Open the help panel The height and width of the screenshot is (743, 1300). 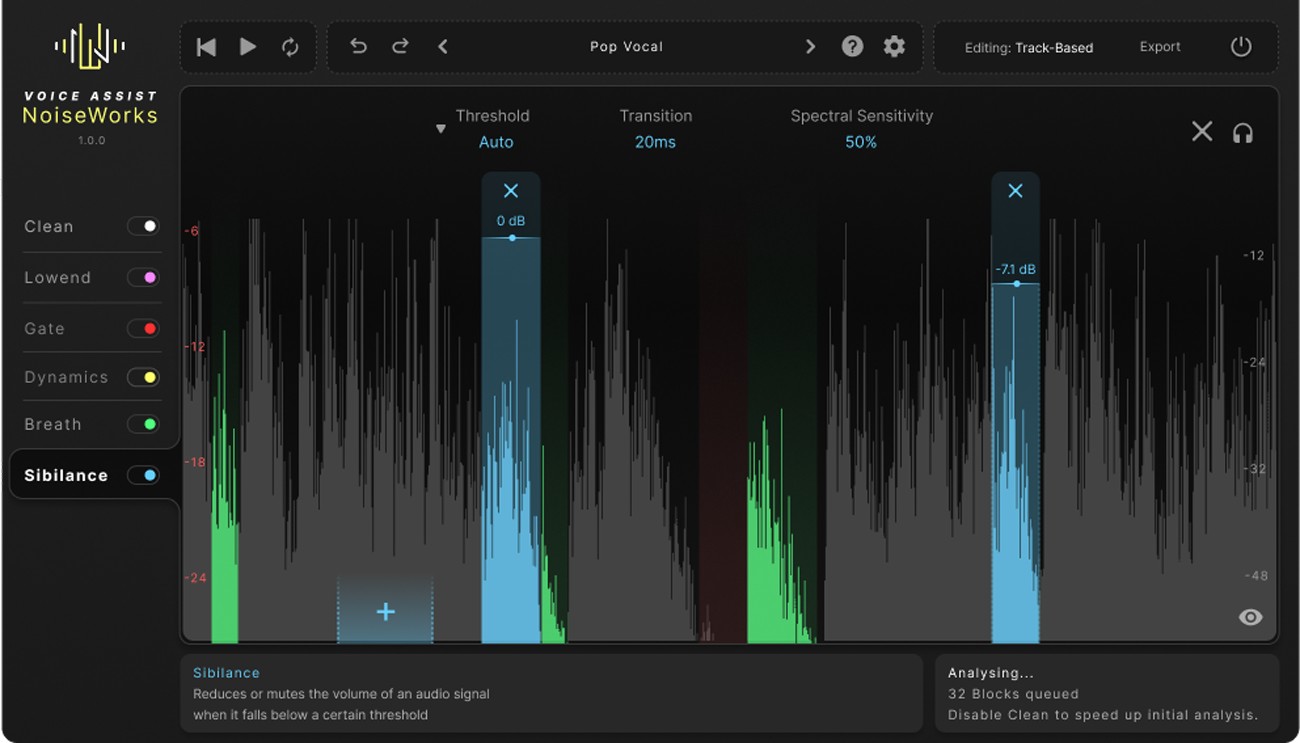click(852, 46)
